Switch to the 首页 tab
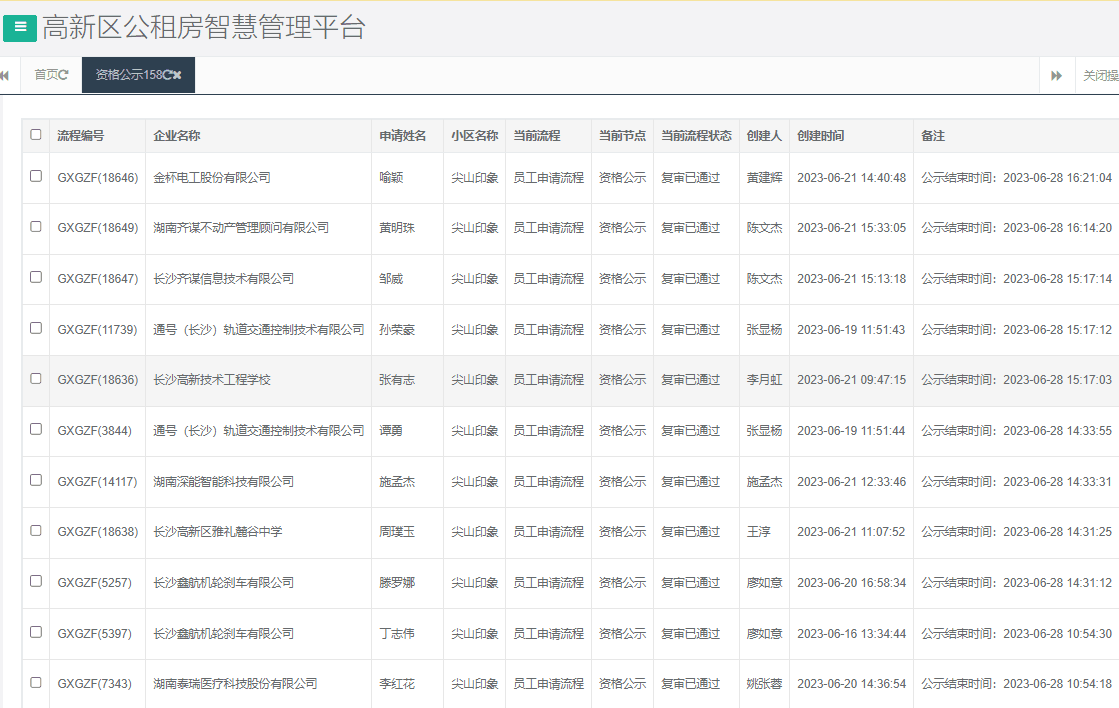This screenshot has height=708, width=1119. pyautogui.click(x=44, y=74)
